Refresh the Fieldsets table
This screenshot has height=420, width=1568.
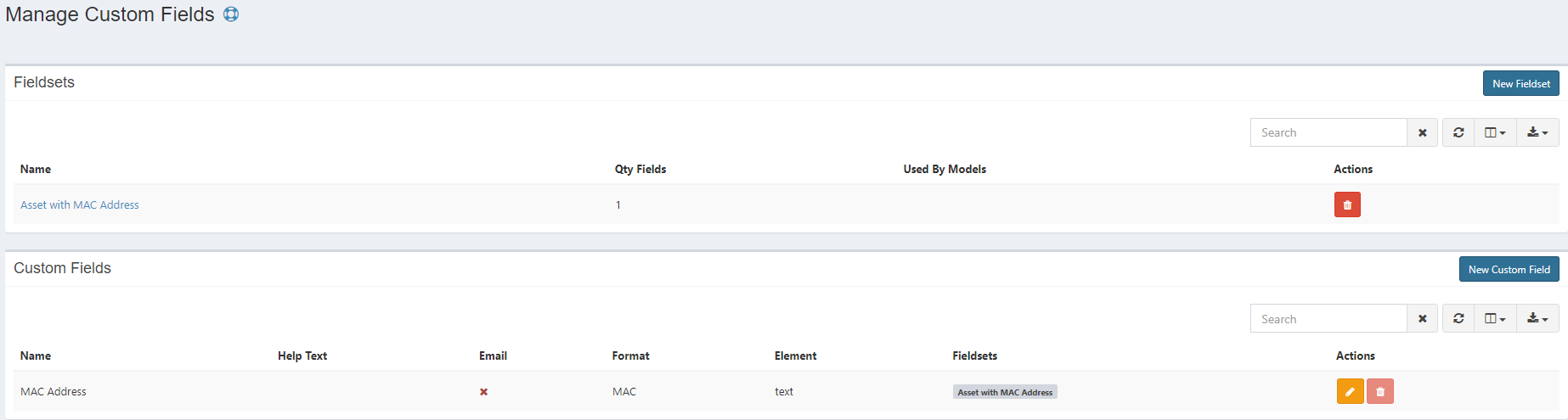[1458, 132]
